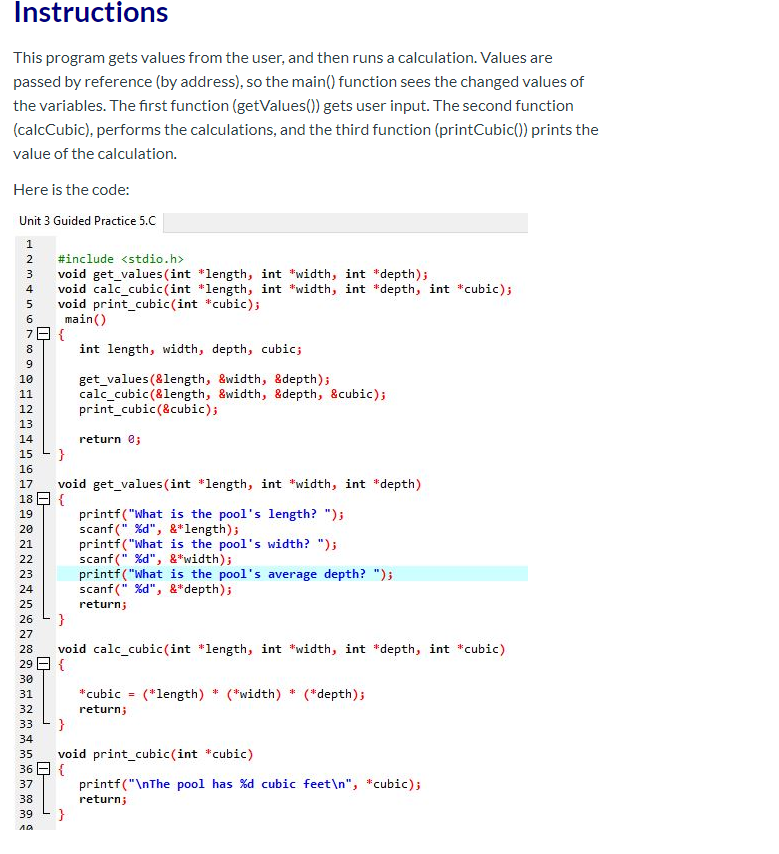Click the closing brace on line 26
The width and height of the screenshot is (779, 854).
point(62,619)
